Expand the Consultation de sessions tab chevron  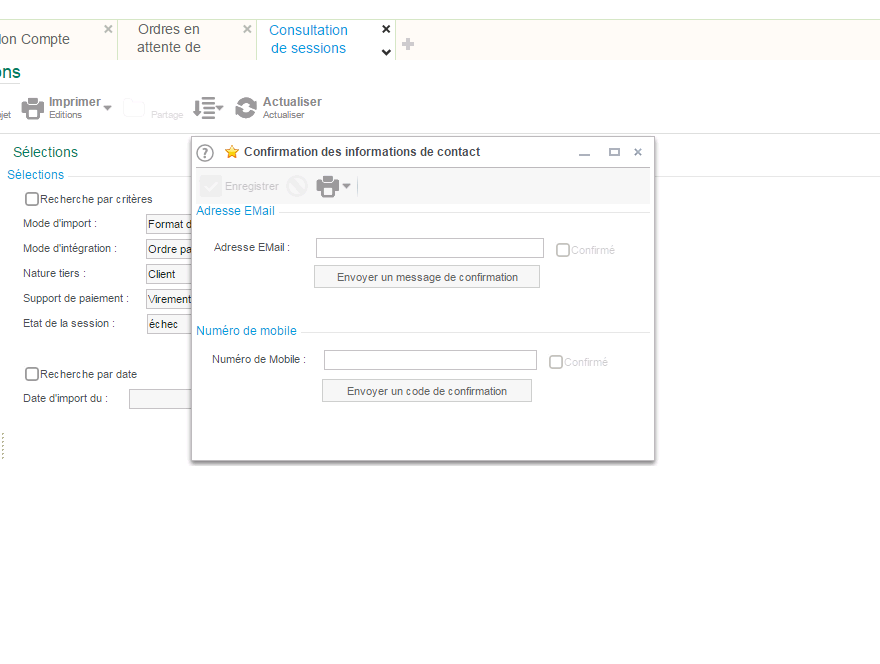[386, 52]
